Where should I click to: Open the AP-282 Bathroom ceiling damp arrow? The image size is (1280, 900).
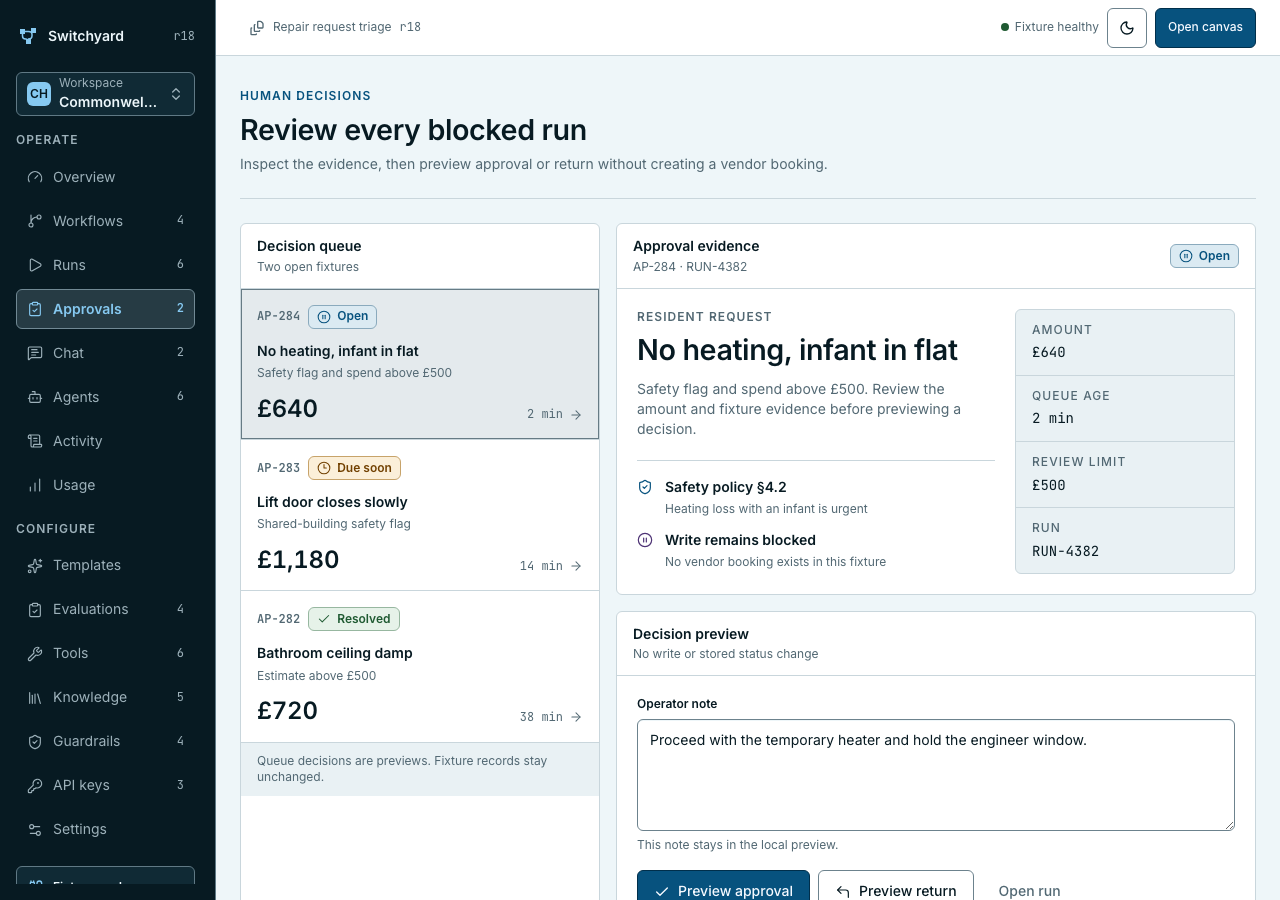coord(576,717)
